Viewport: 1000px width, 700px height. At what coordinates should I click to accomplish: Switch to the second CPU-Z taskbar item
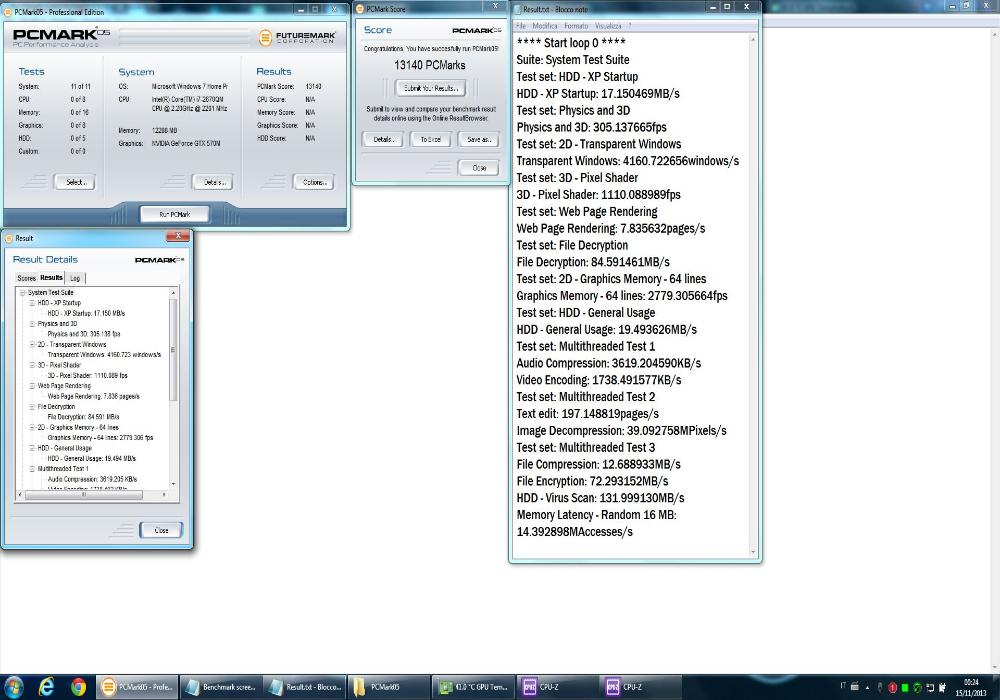[x=640, y=687]
